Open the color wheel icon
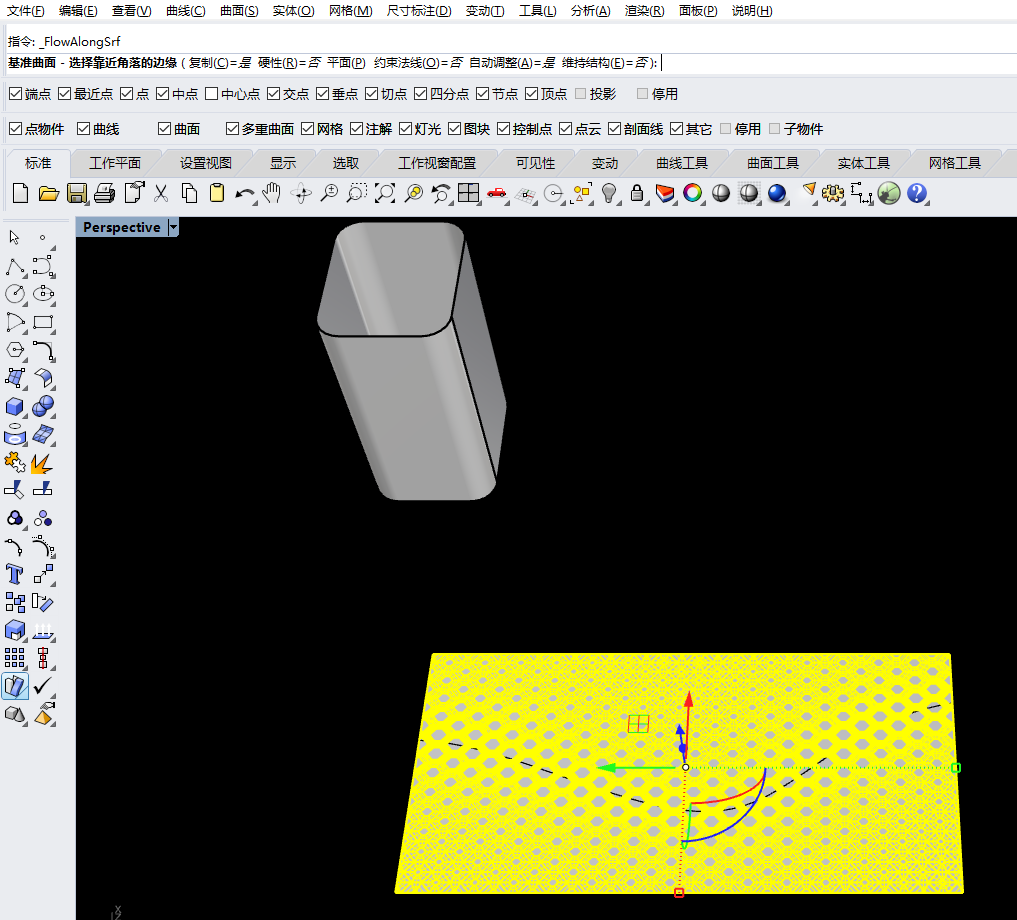This screenshot has height=920, width=1017. (693, 193)
